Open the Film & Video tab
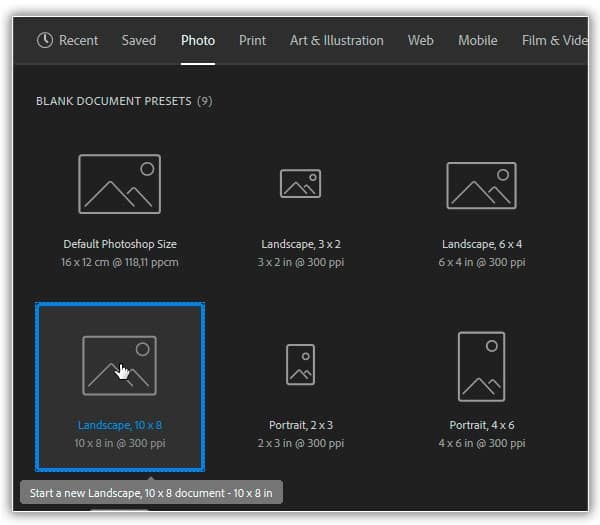600x525 pixels. tap(554, 41)
